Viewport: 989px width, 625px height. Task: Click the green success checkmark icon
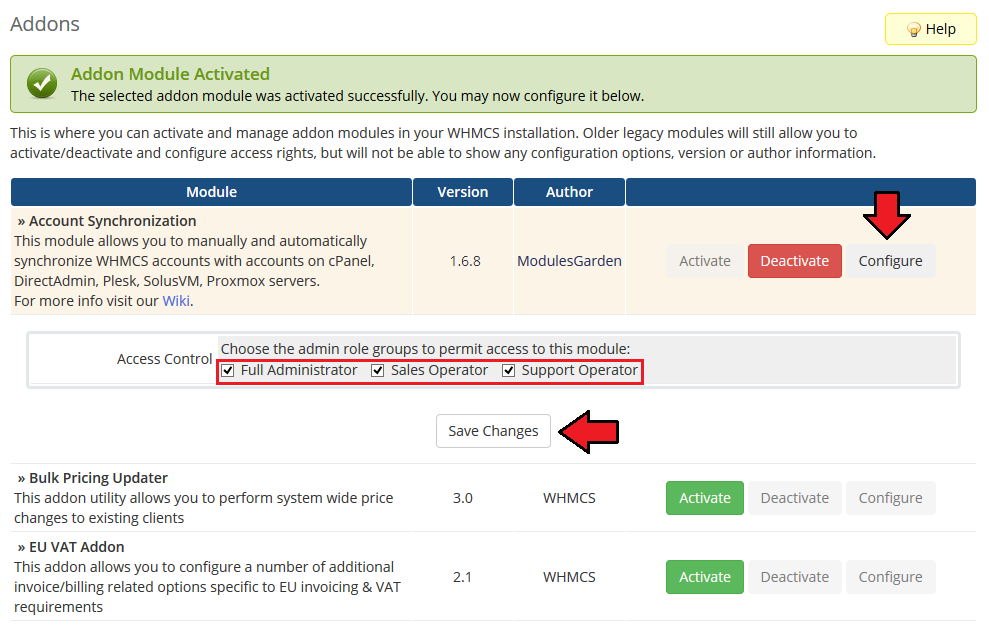[x=42, y=83]
